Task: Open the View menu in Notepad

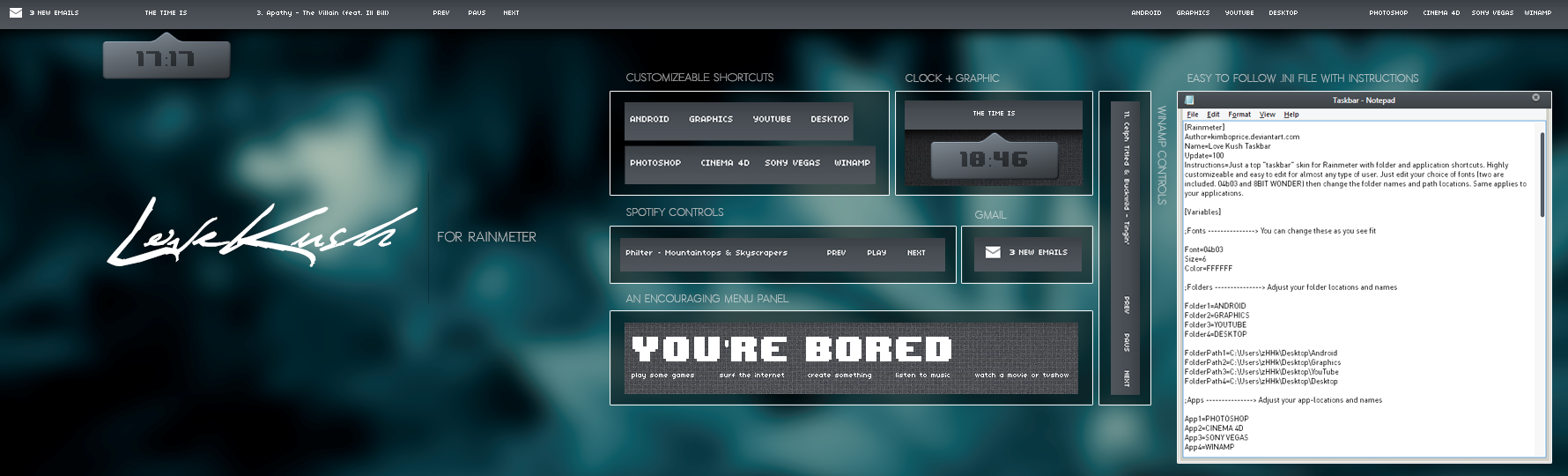Action: click(x=1267, y=115)
